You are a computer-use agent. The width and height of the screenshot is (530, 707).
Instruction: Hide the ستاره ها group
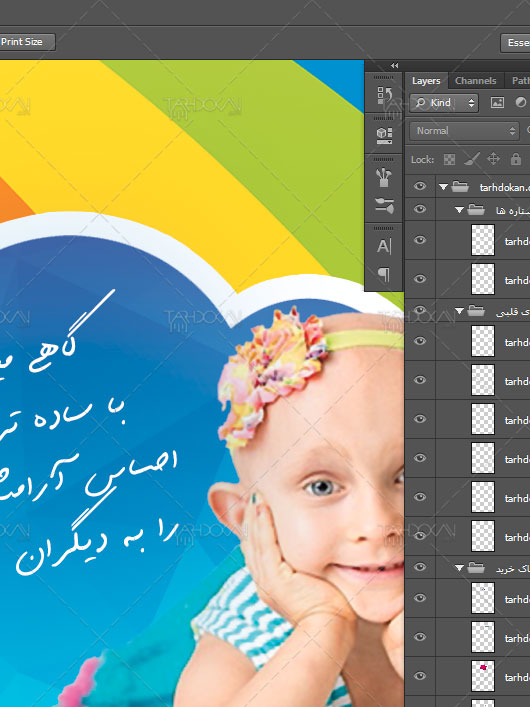(420, 209)
